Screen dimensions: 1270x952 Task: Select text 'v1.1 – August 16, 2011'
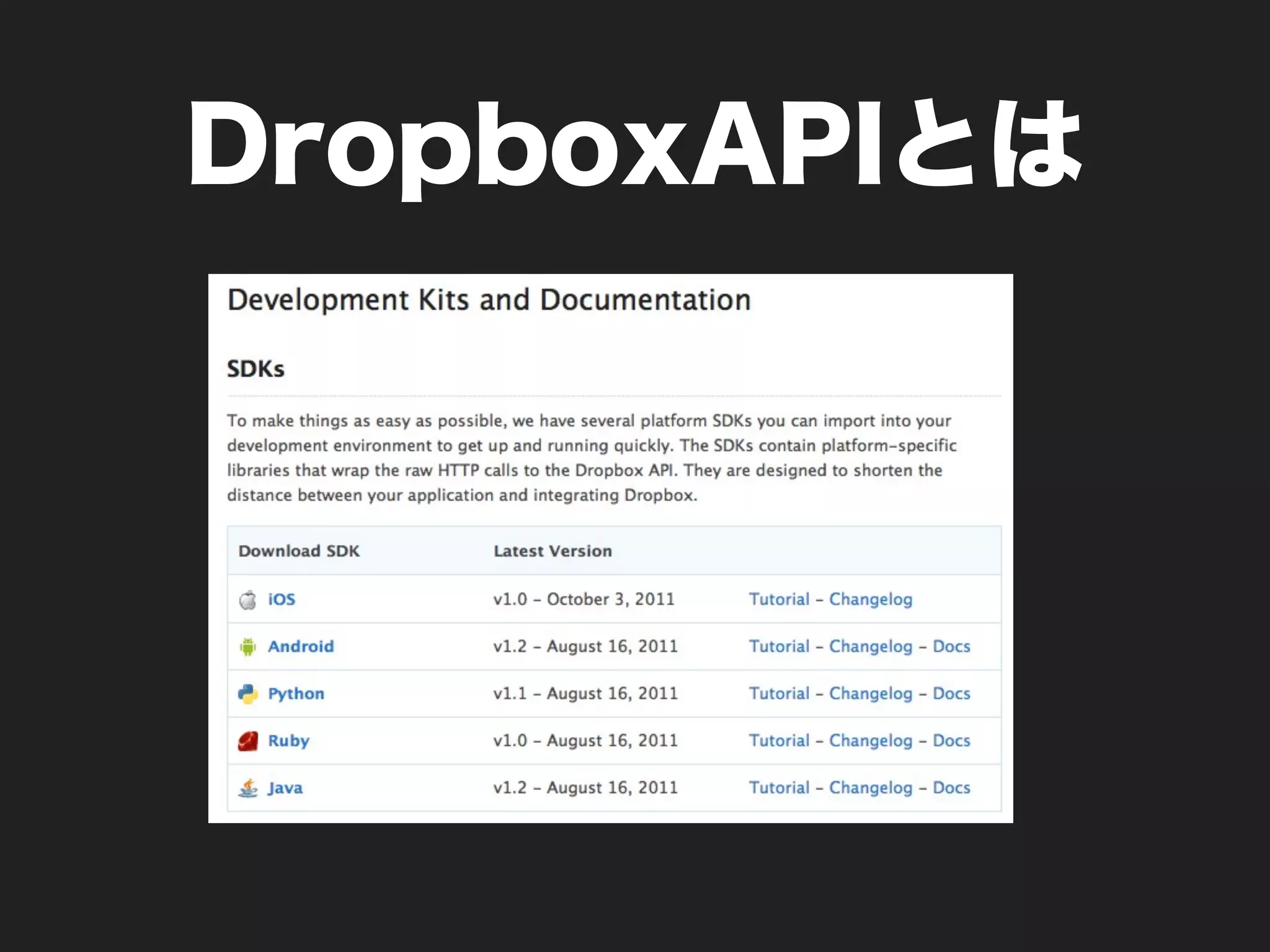585,694
